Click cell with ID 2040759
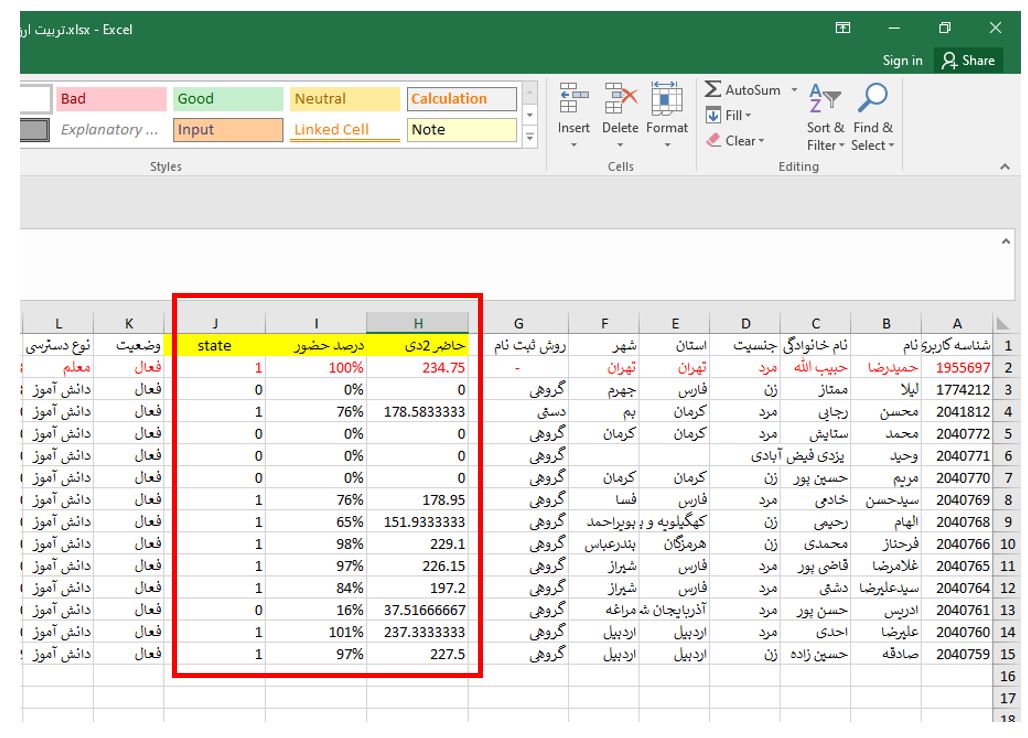 (x=957, y=654)
